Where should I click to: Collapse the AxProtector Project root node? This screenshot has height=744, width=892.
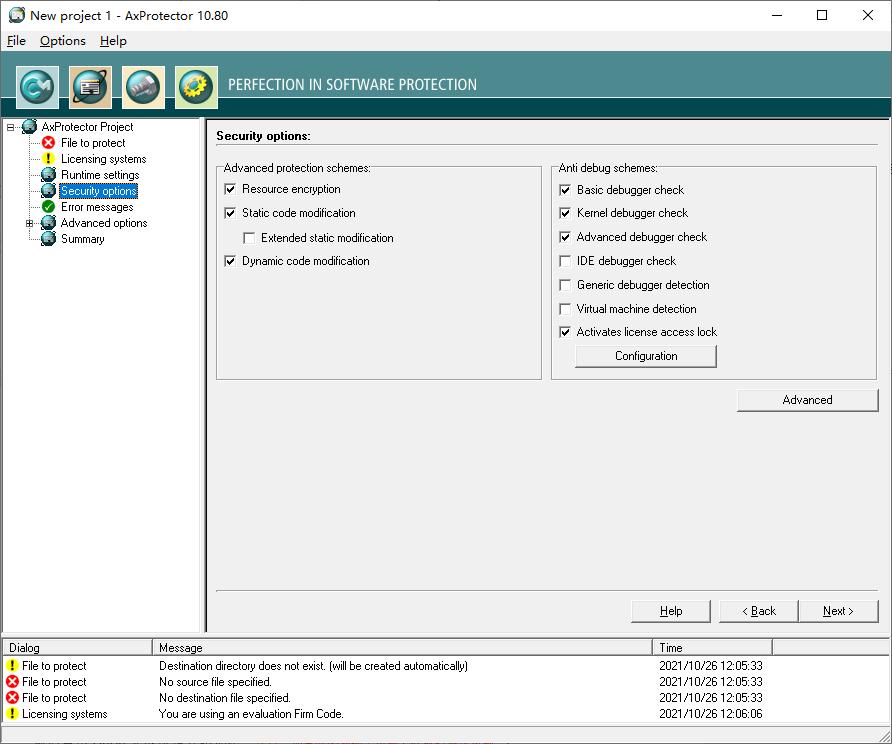11,127
